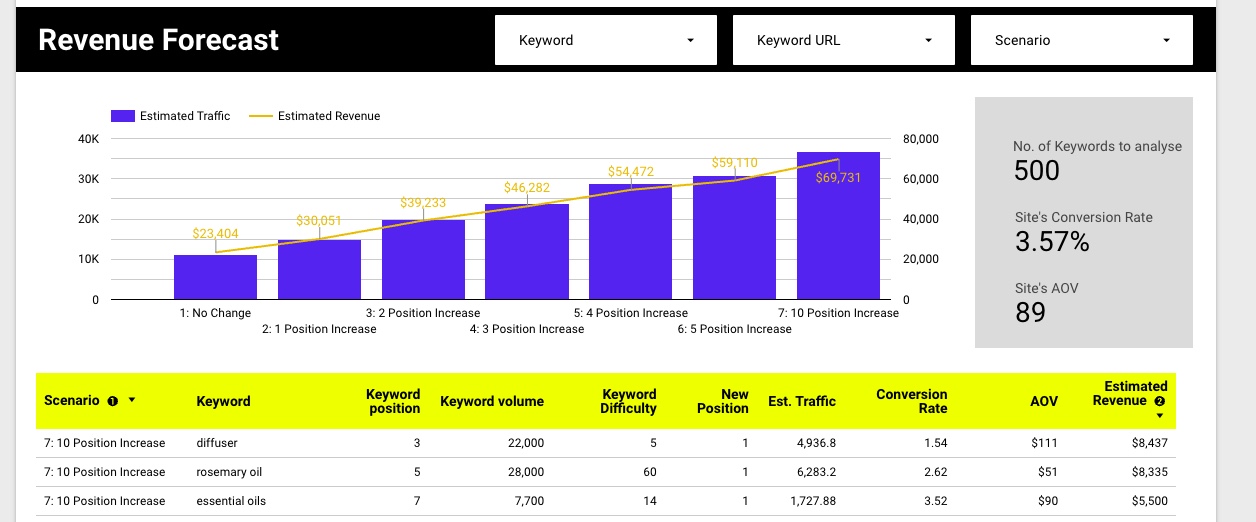Screen dimensions: 1256x522
Task: Click the sort badge 2 on Estimated Revenue
Action: tap(1159, 401)
